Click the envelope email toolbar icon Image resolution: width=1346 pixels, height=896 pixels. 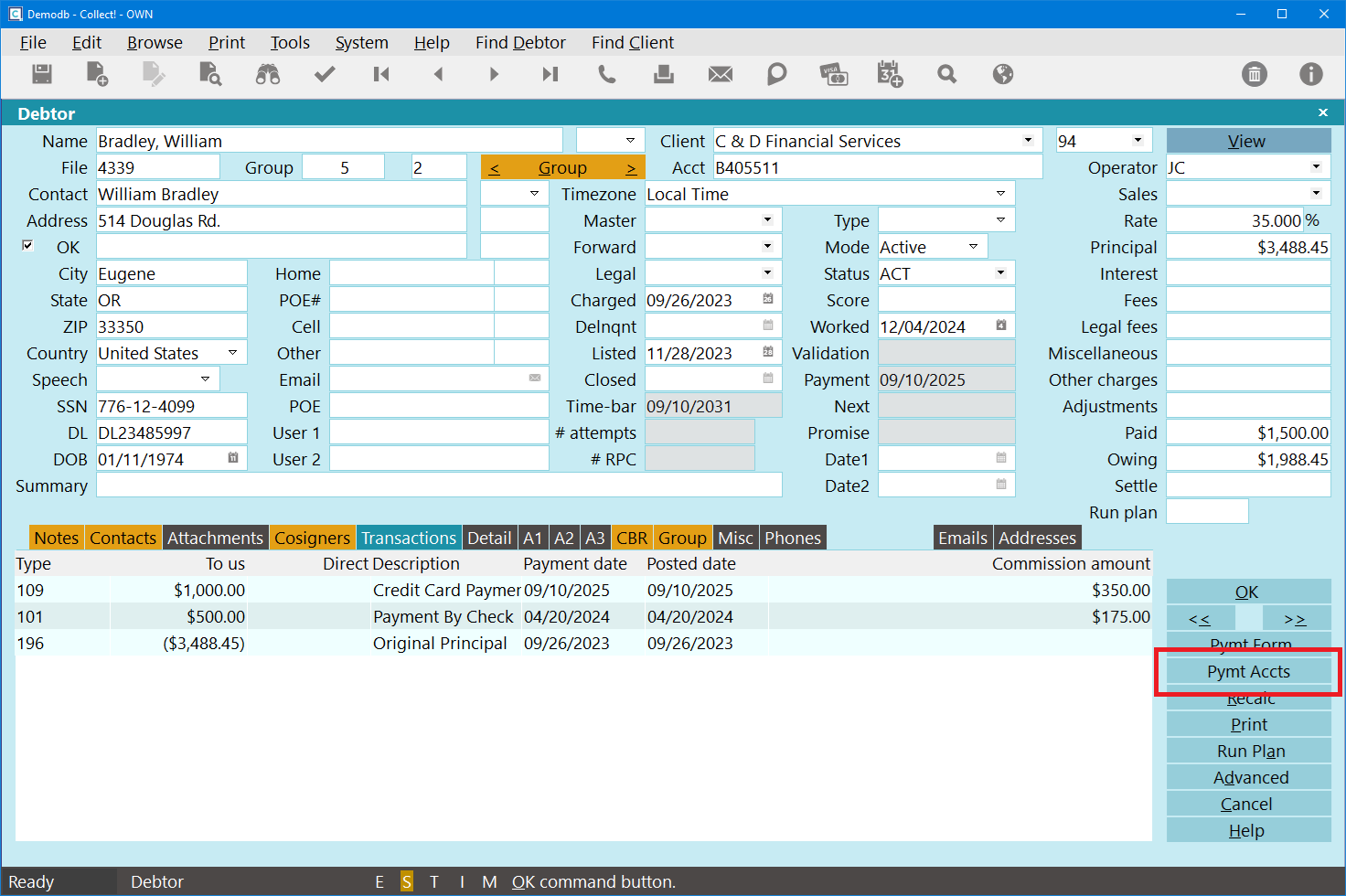tap(721, 74)
